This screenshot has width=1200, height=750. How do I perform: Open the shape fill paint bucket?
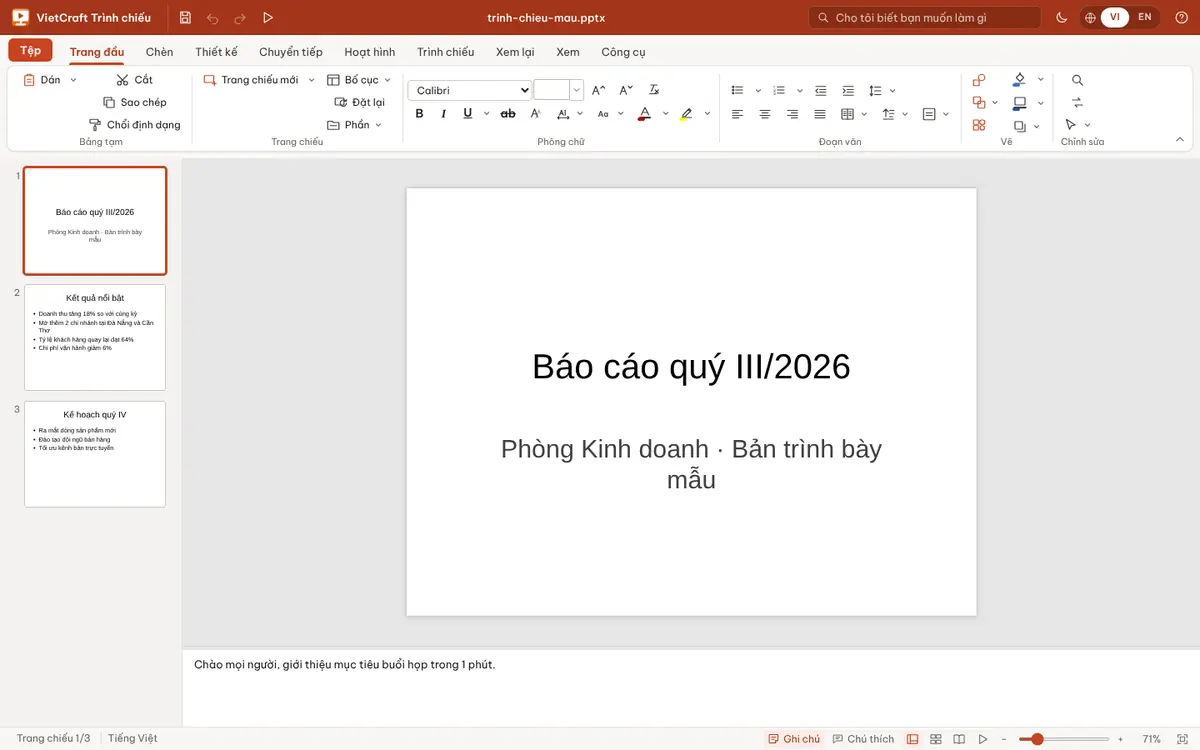[1019, 79]
